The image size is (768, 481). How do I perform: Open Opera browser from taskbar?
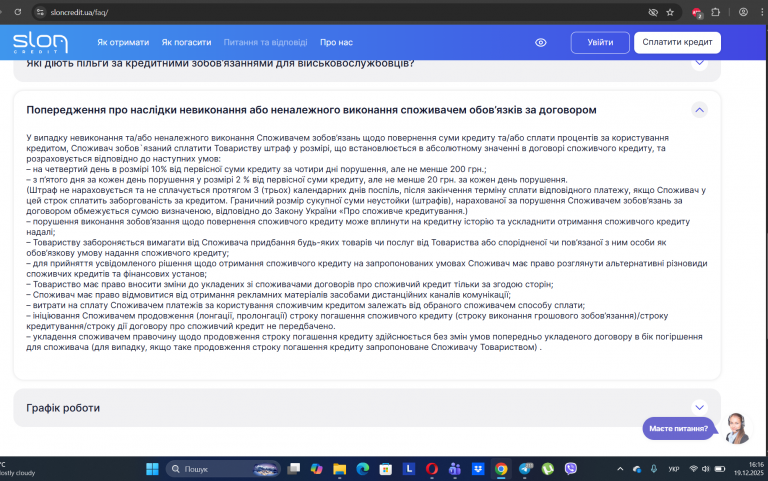pos(432,469)
